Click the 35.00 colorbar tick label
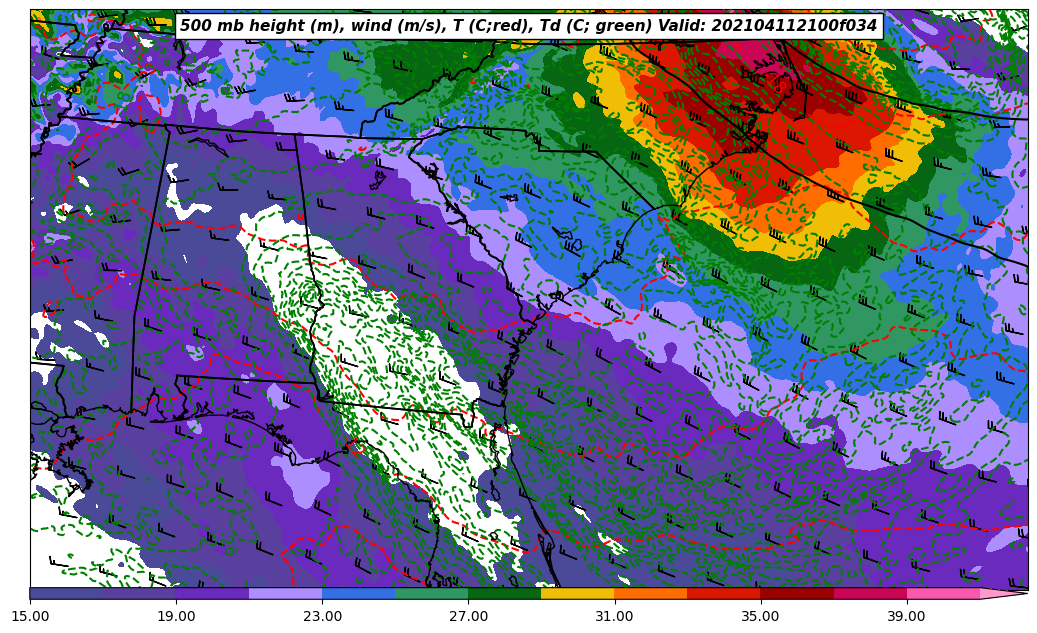This screenshot has width=1037, height=633. coord(760,616)
